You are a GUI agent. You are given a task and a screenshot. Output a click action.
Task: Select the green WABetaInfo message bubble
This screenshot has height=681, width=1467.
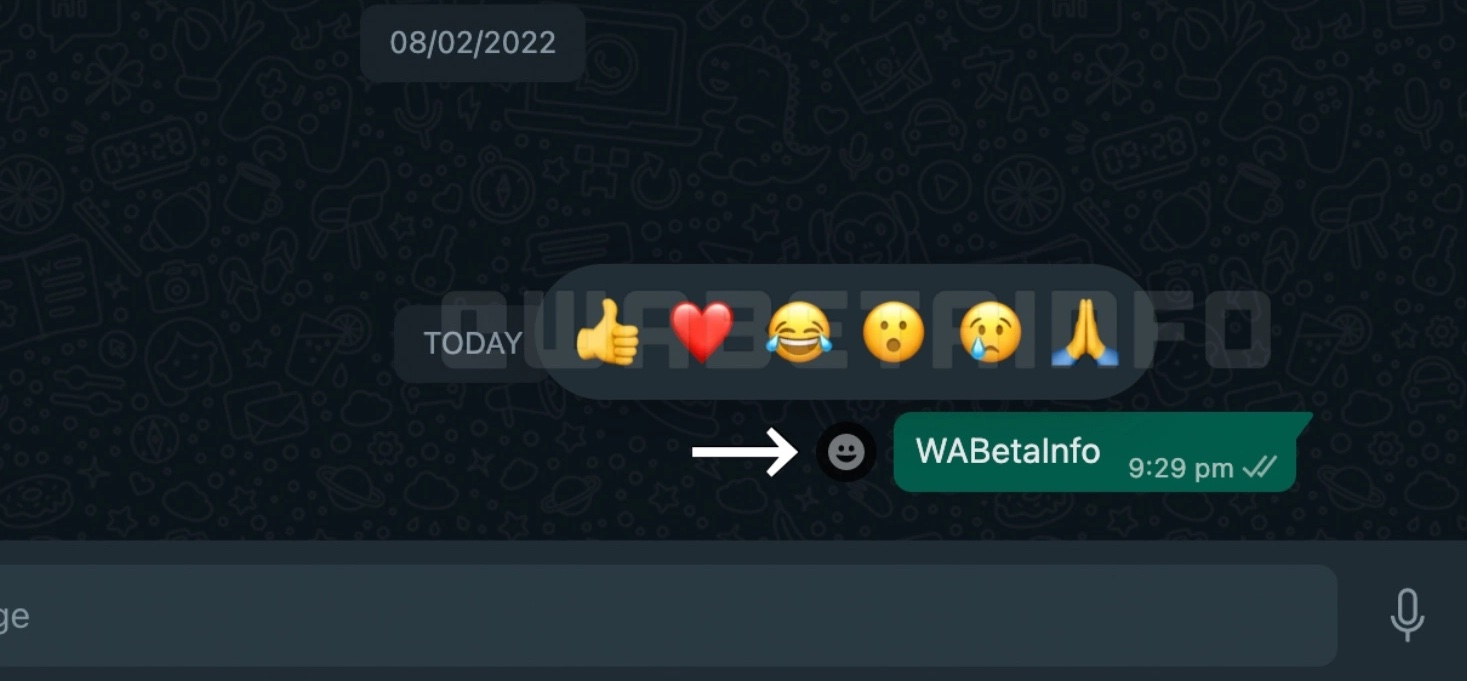click(x=1095, y=452)
